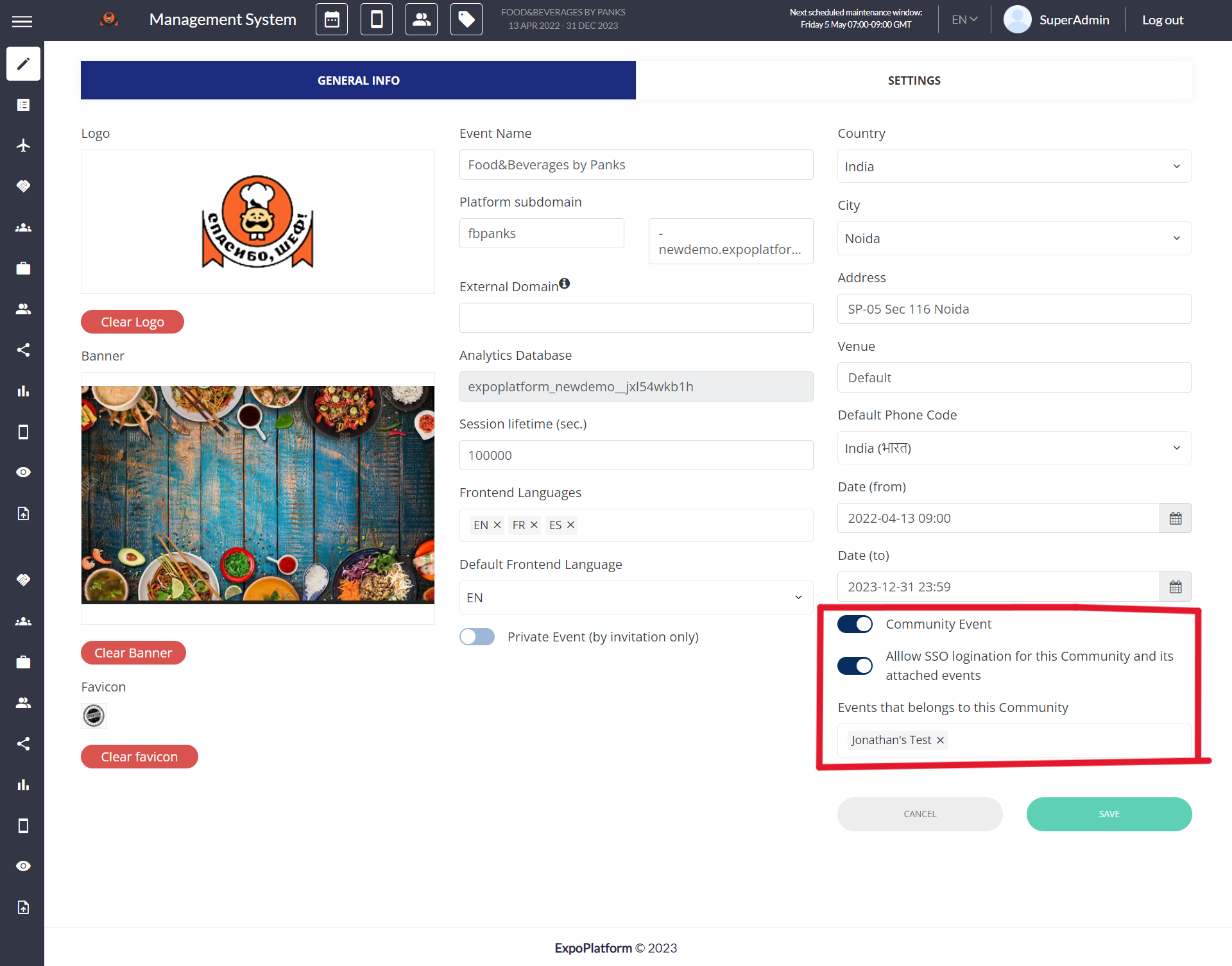This screenshot has width=1232, height=966.
Task: Click the Platform subdomain field fbpanks
Action: click(x=542, y=233)
